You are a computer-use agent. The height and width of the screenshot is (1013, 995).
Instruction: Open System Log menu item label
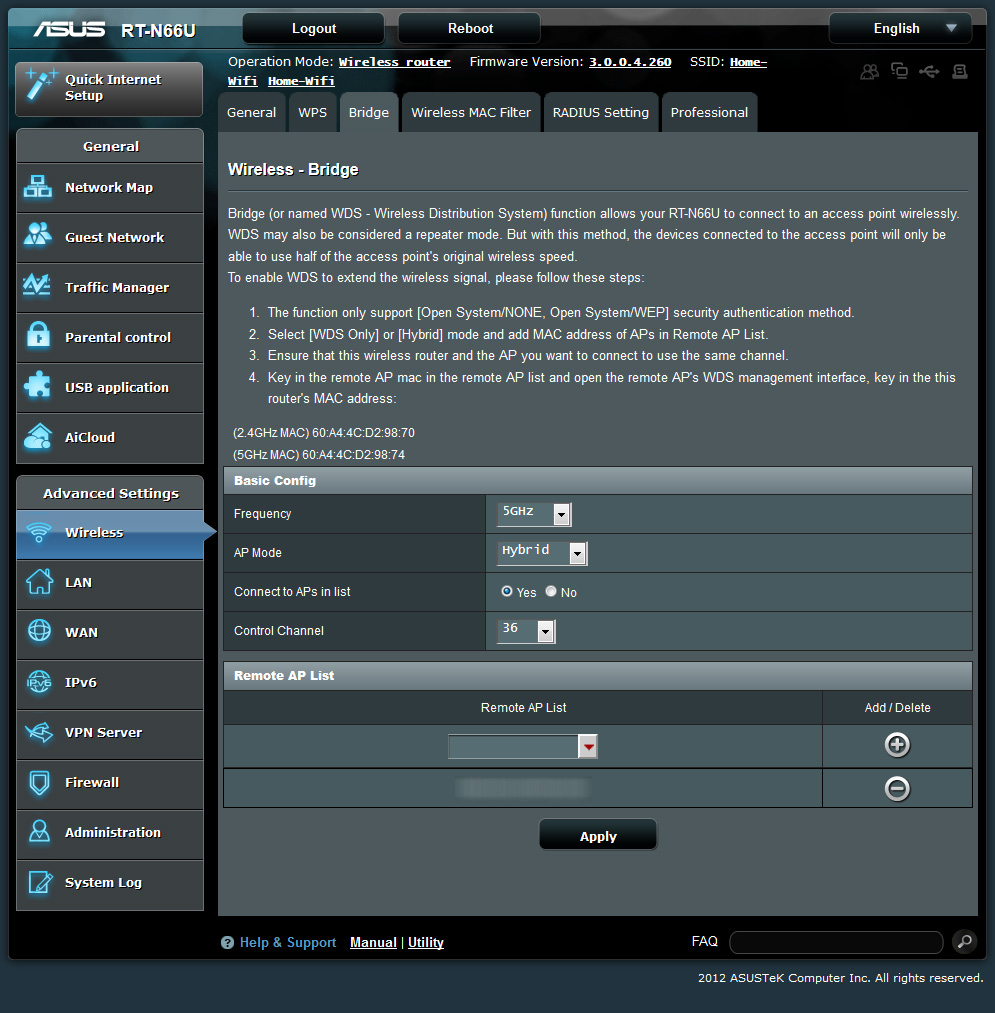point(103,882)
